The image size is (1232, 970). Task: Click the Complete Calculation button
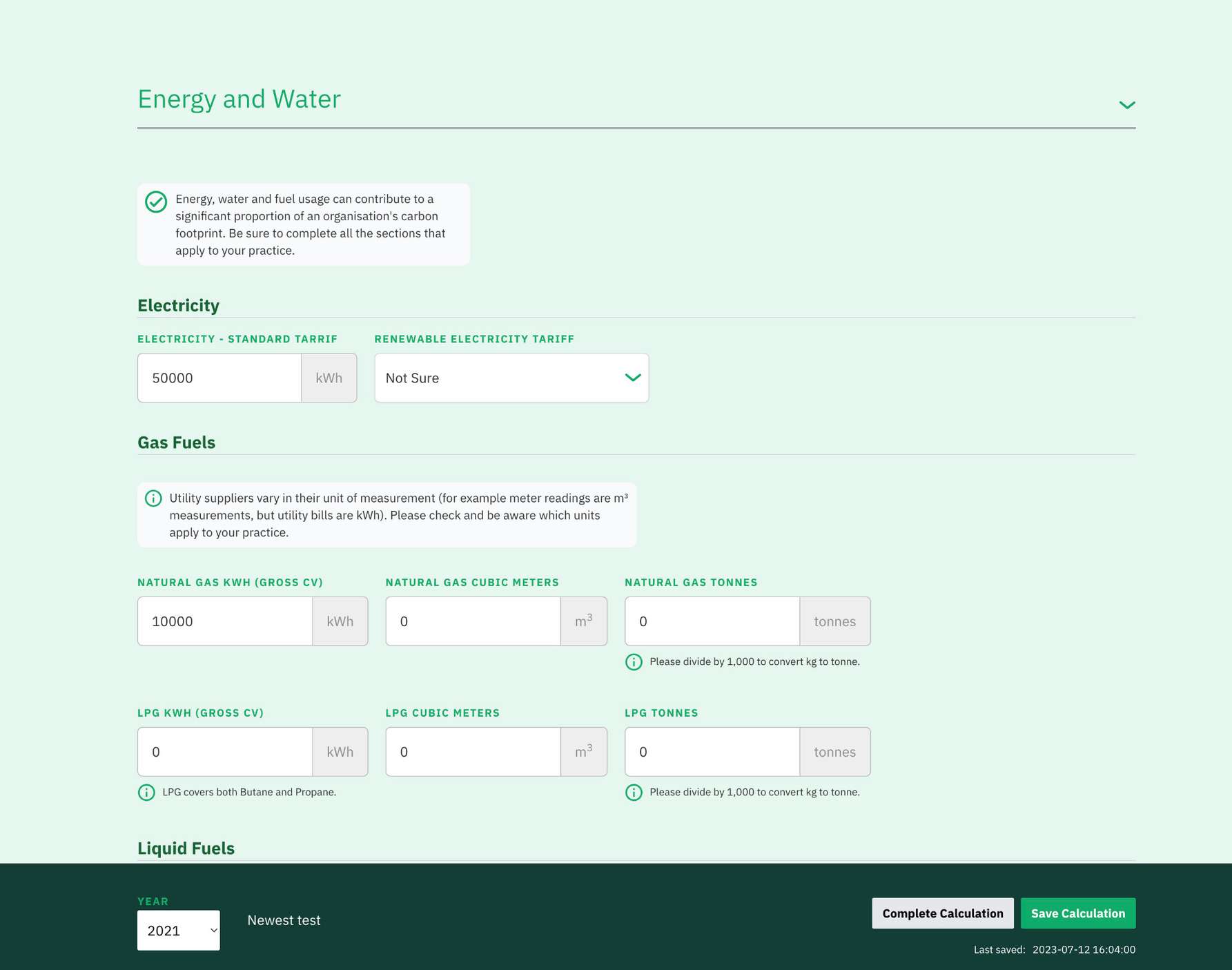[942, 913]
